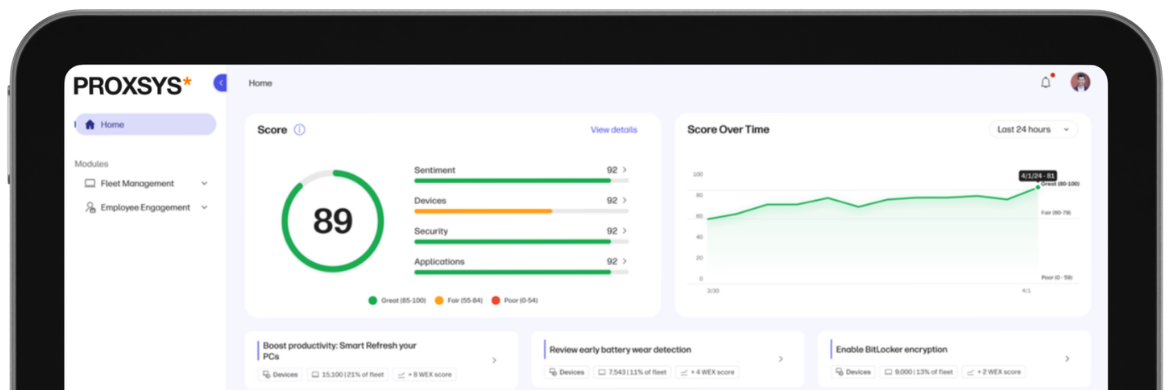Click the 9,000 | 13% of fleet tag
1170x390 pixels.
tap(919, 371)
